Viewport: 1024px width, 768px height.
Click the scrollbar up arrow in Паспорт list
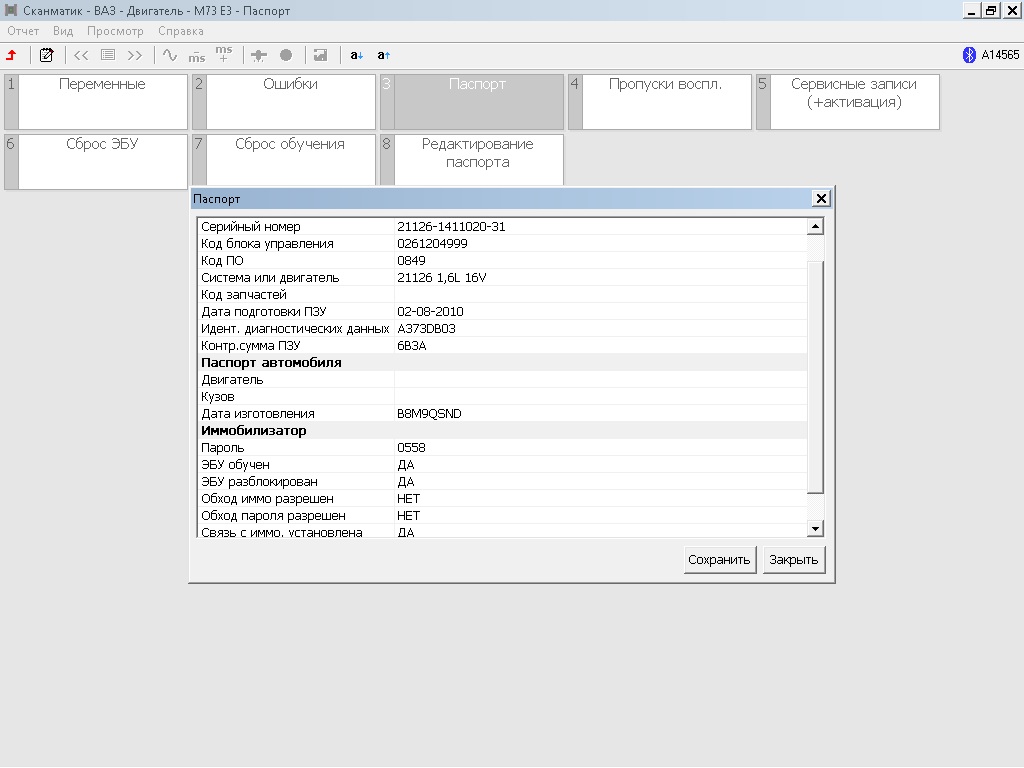tap(815, 227)
